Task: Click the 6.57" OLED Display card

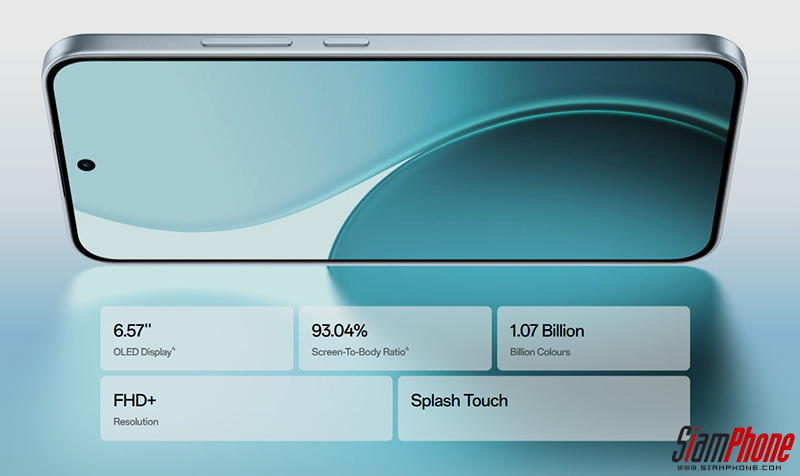Action: click(197, 338)
